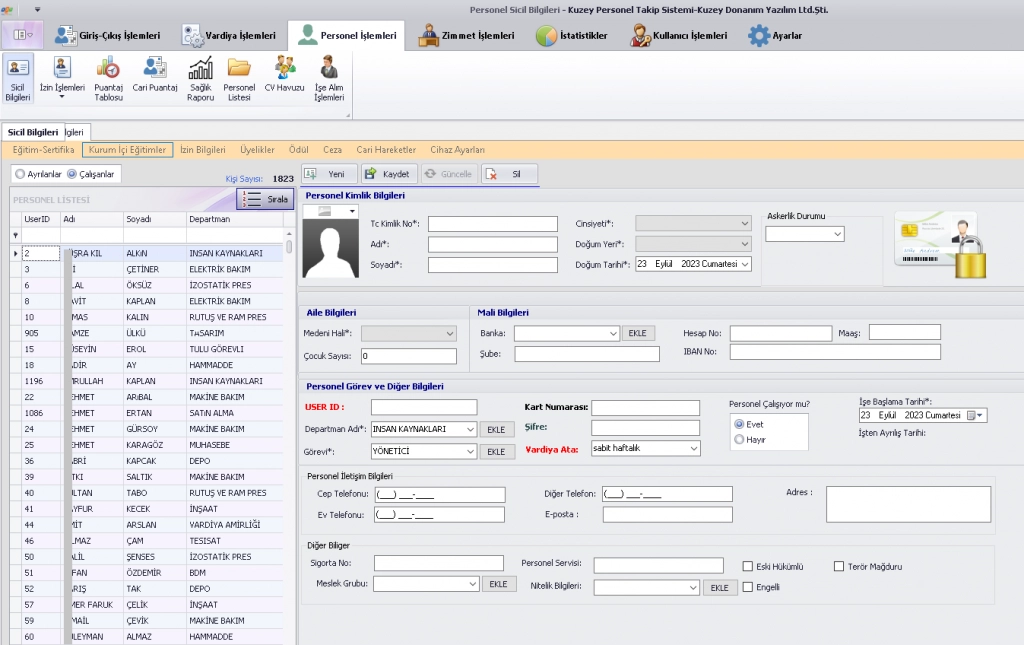Screen dimensions: 1024x645
Task: Select the Ayrılanlar radio button
Action: click(x=19, y=174)
